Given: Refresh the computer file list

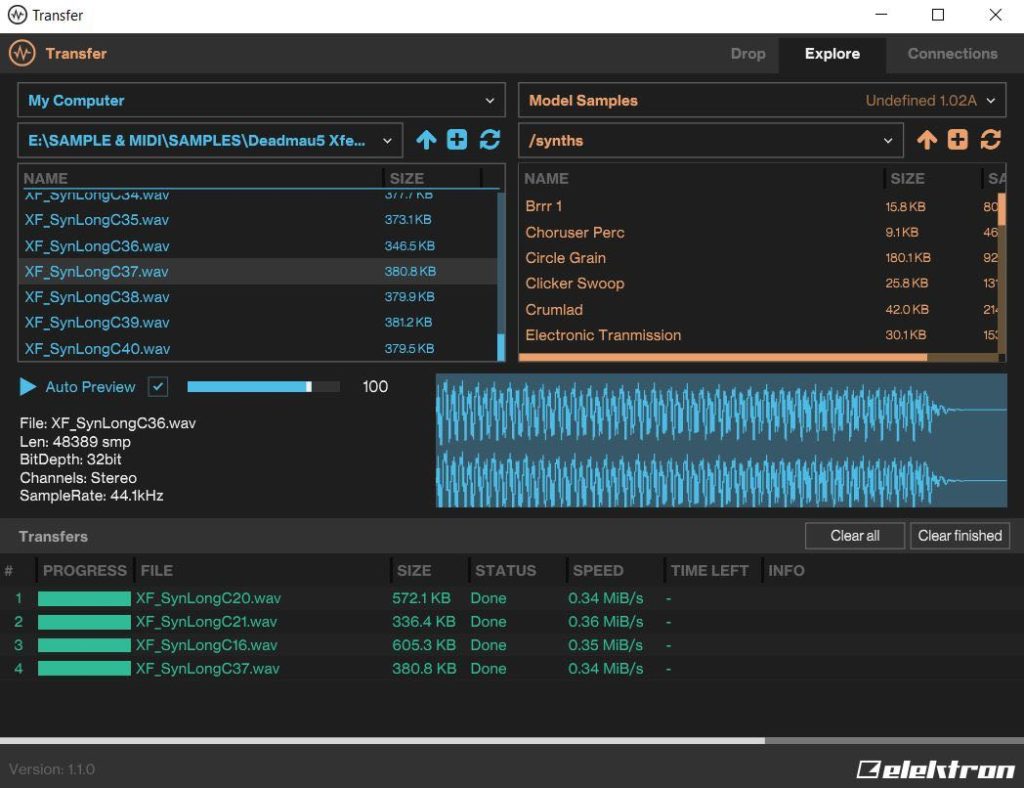Looking at the screenshot, I should point(489,140).
